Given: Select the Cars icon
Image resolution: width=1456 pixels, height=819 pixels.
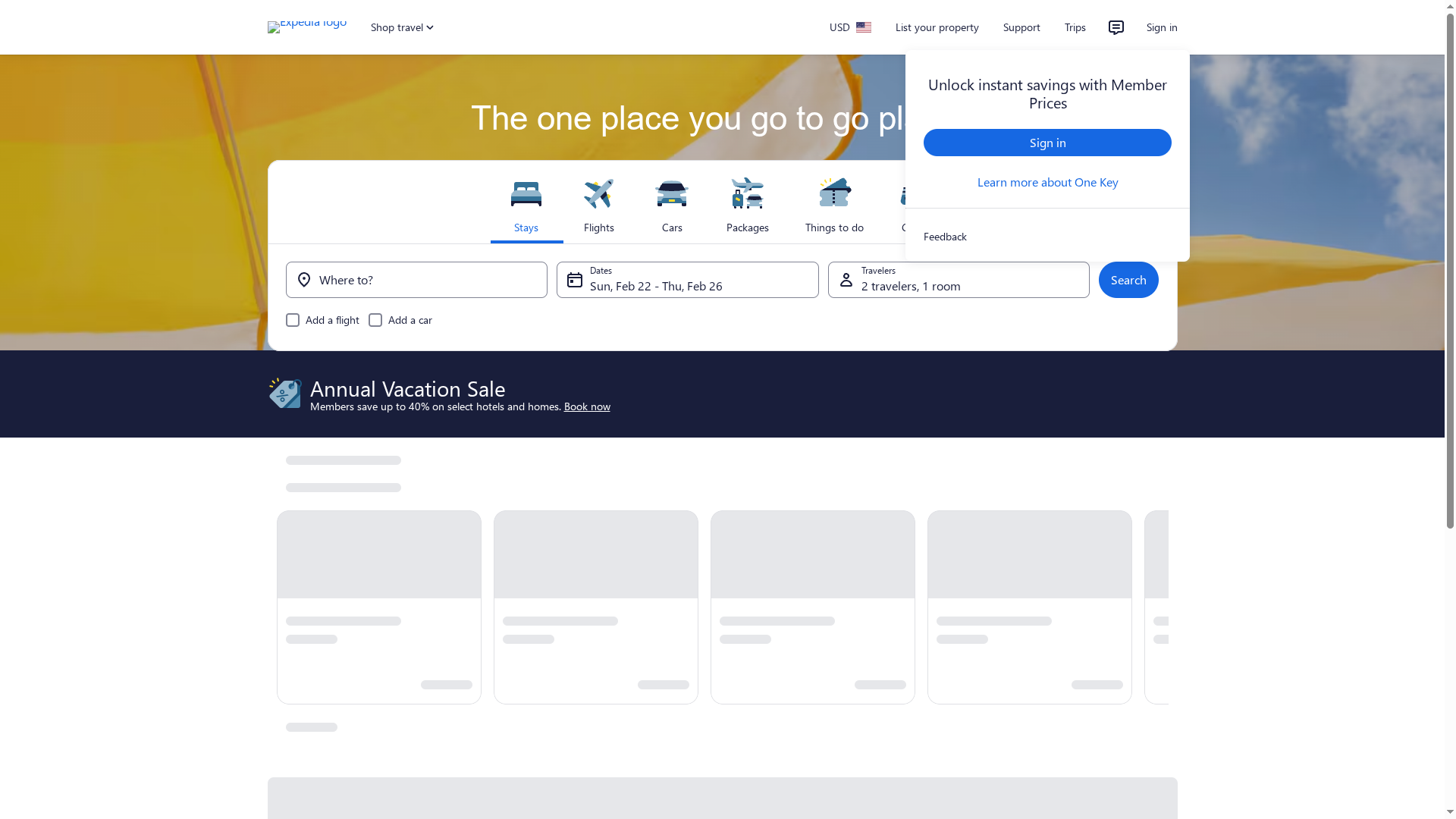Looking at the screenshot, I should pos(672,193).
